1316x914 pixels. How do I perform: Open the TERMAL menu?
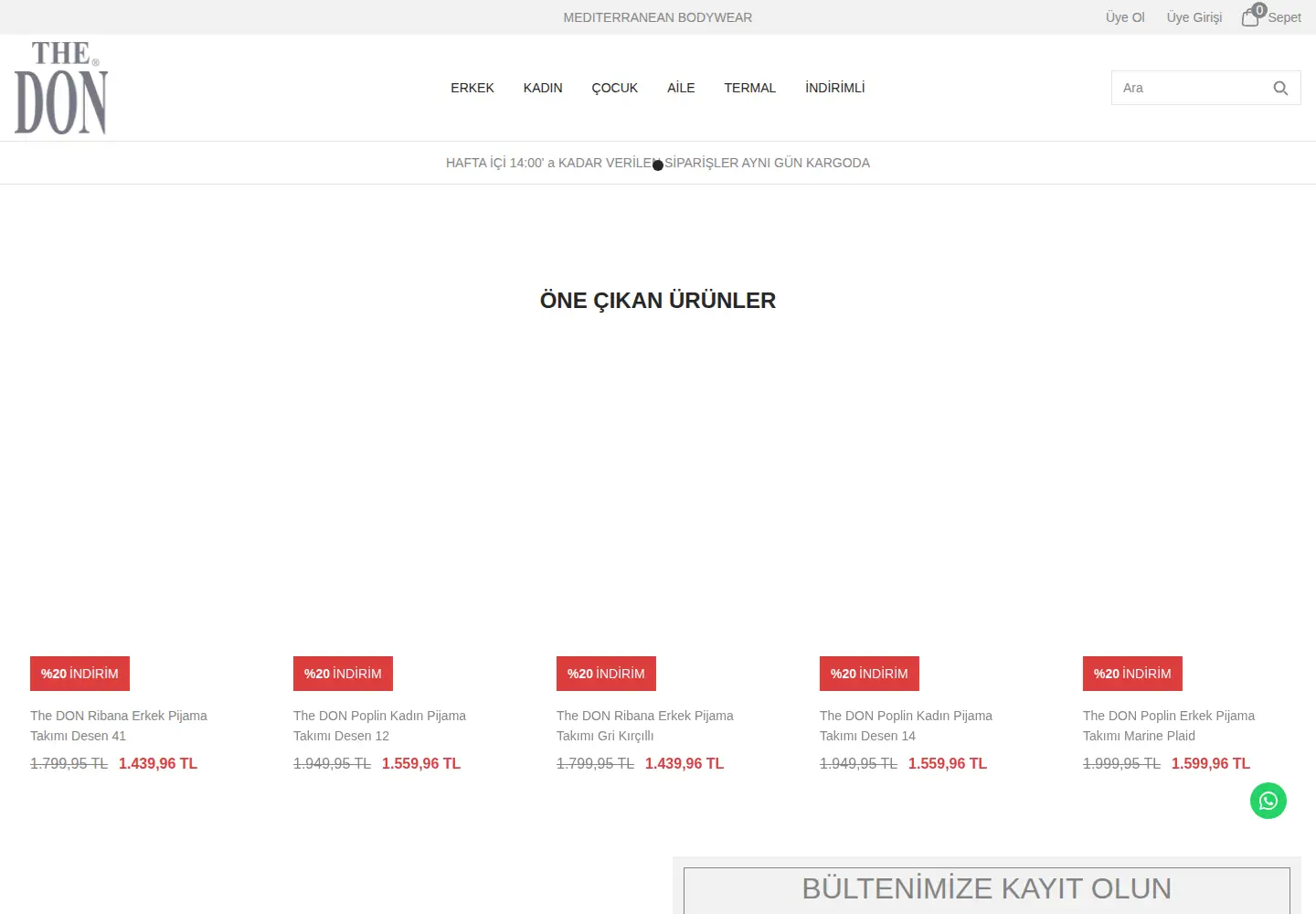[750, 88]
